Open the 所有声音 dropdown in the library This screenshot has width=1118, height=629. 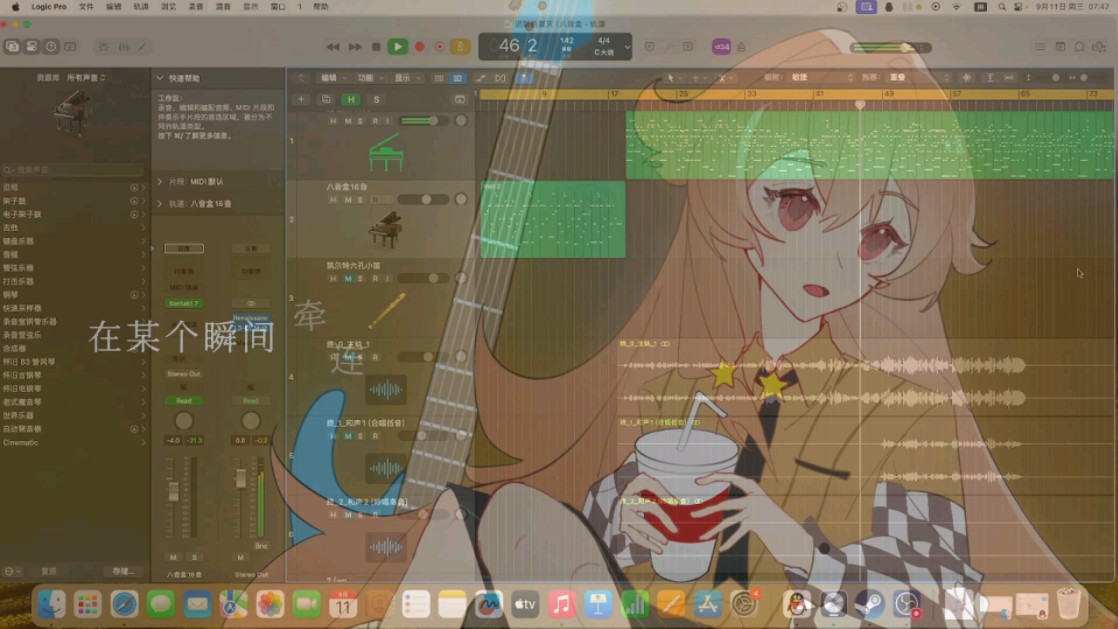[86, 78]
